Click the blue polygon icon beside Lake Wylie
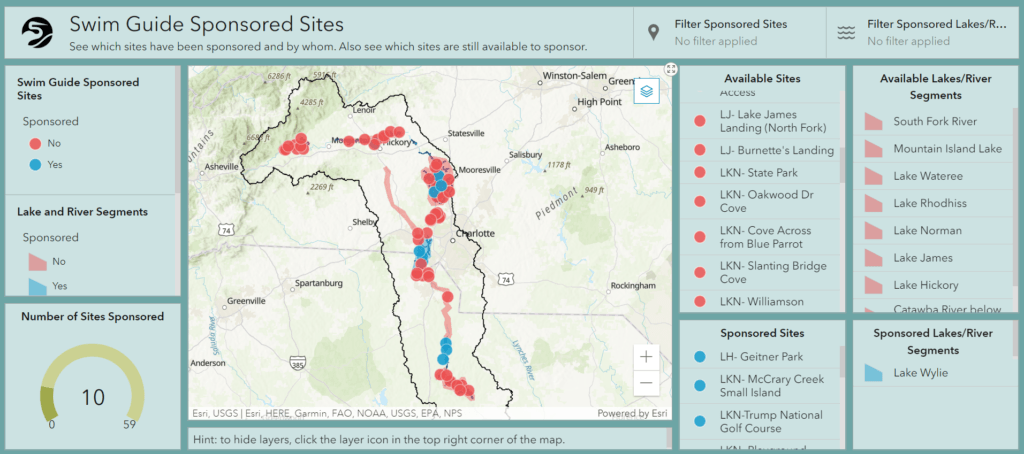The image size is (1024, 454). [873, 373]
